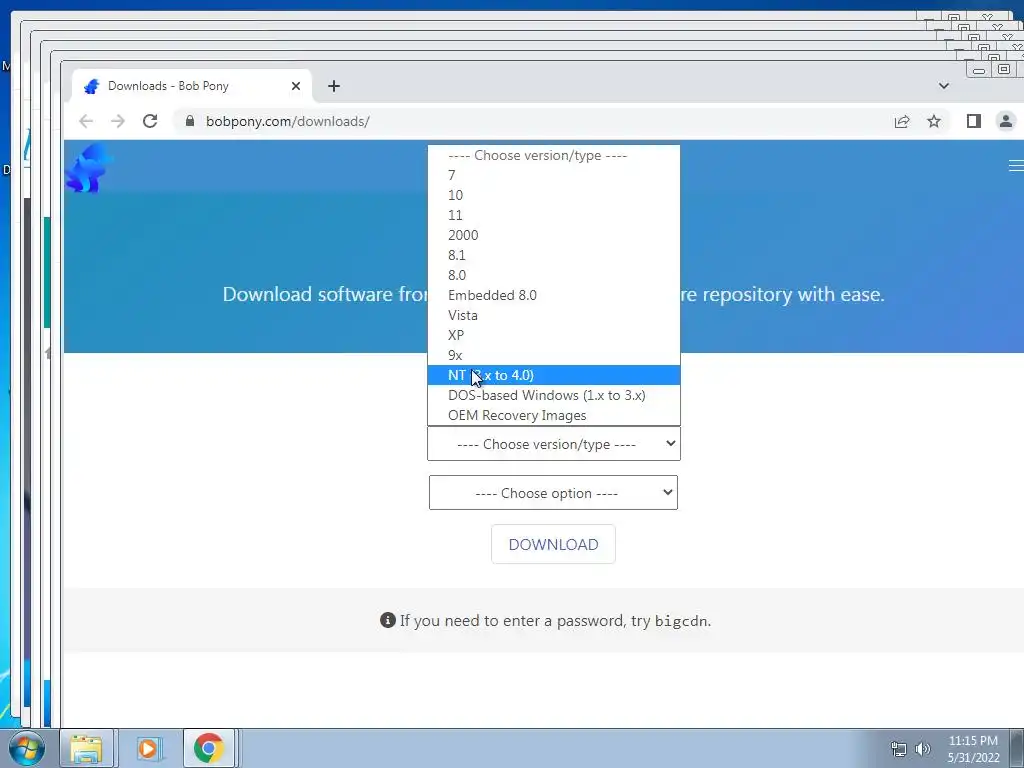This screenshot has width=1024, height=768.
Task: Open the volume speaker tray icon
Action: tap(923, 749)
